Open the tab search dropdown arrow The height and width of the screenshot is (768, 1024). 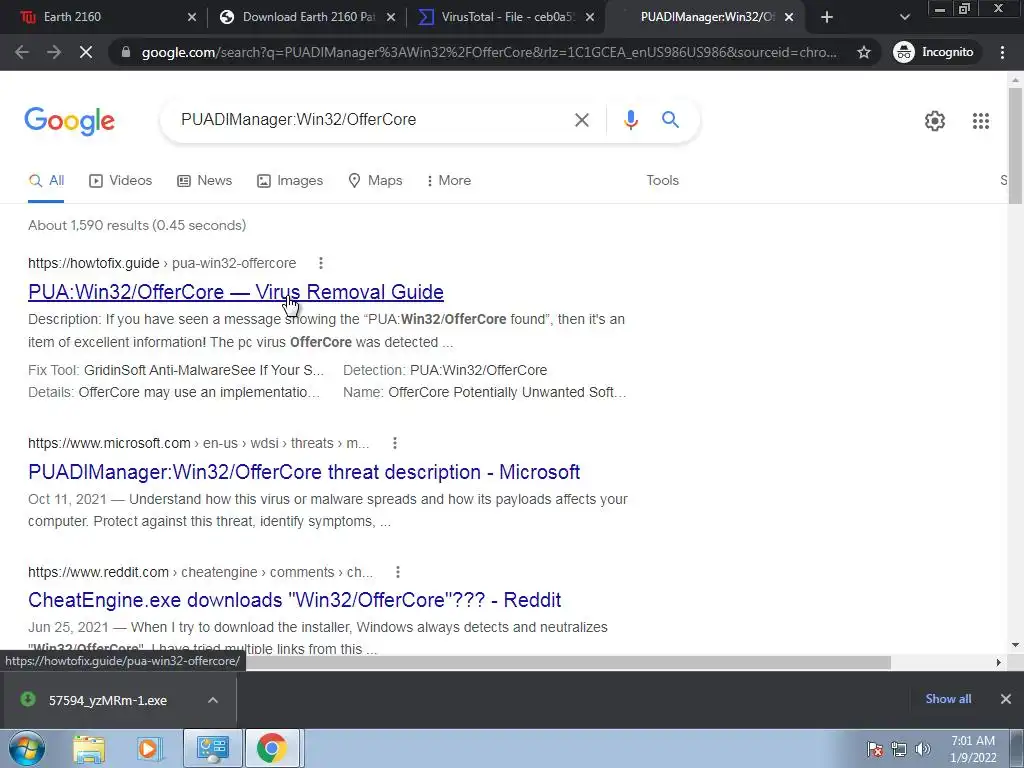coord(904,17)
